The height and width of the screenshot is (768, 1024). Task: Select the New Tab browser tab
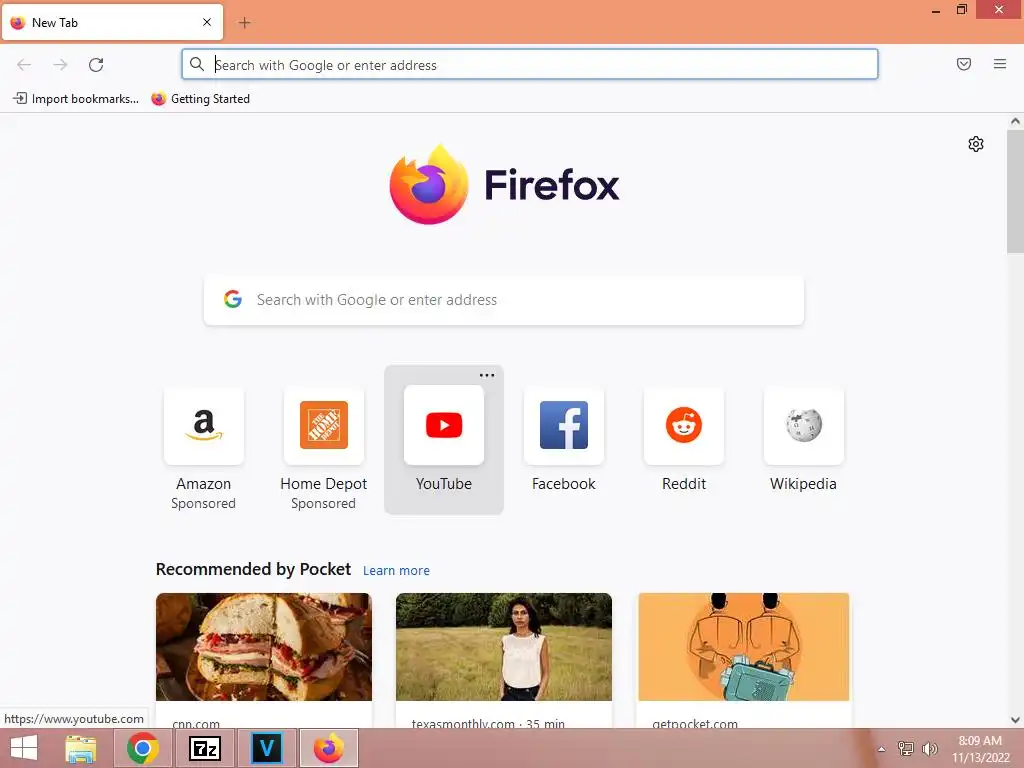(x=112, y=22)
